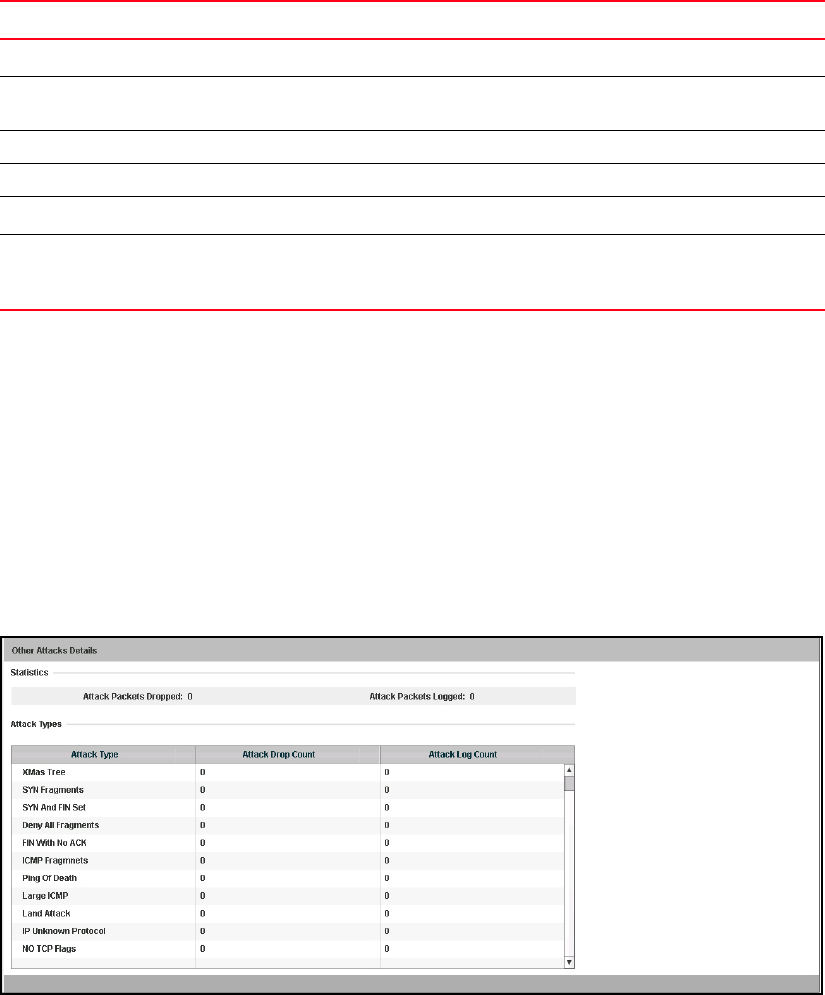The width and height of the screenshot is (825, 995).
Task: Sort by Attack Drop Count column header
Action: [x=287, y=754]
